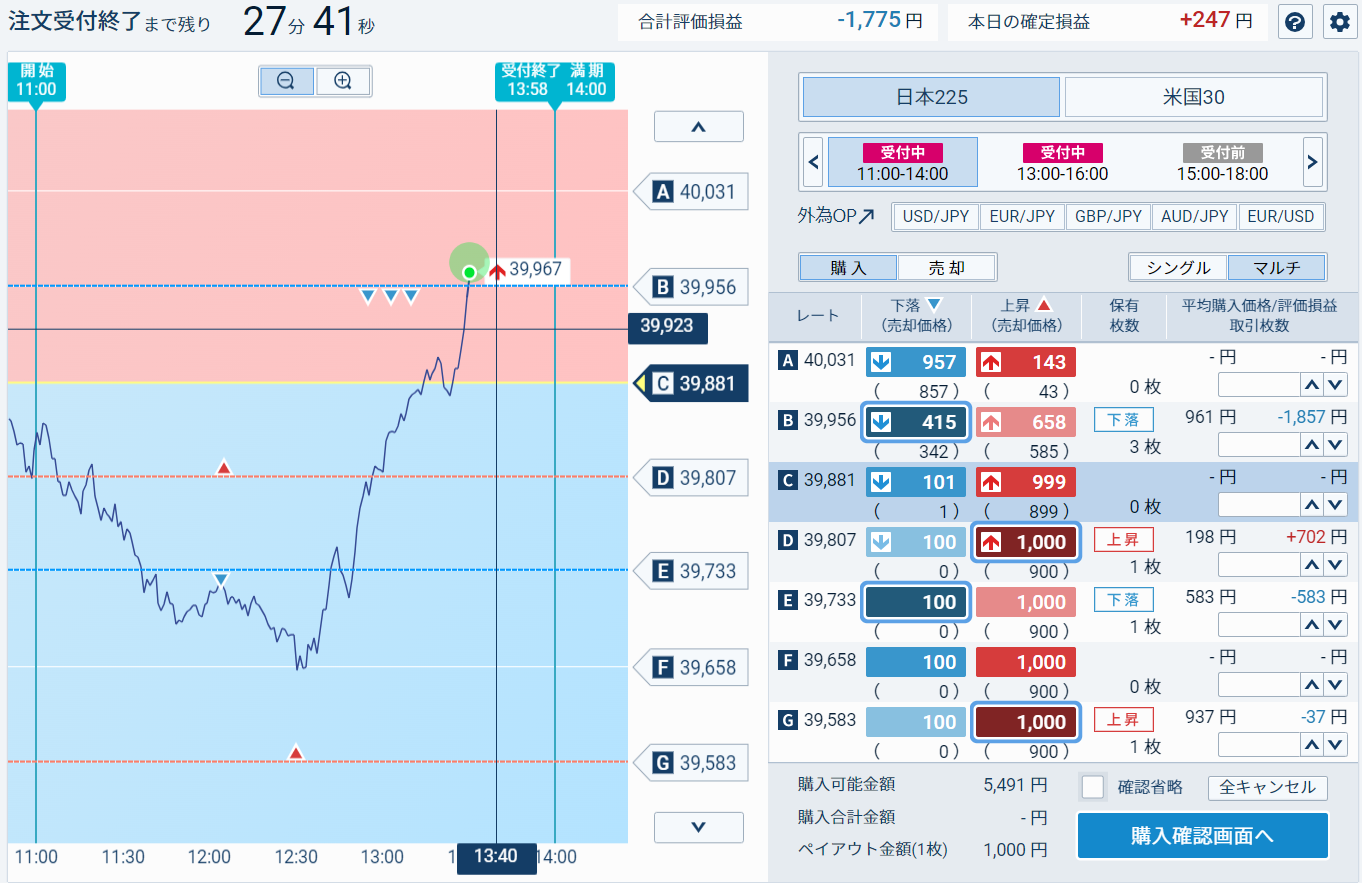Open external 外為OP arrow link icon

[x=866, y=216]
